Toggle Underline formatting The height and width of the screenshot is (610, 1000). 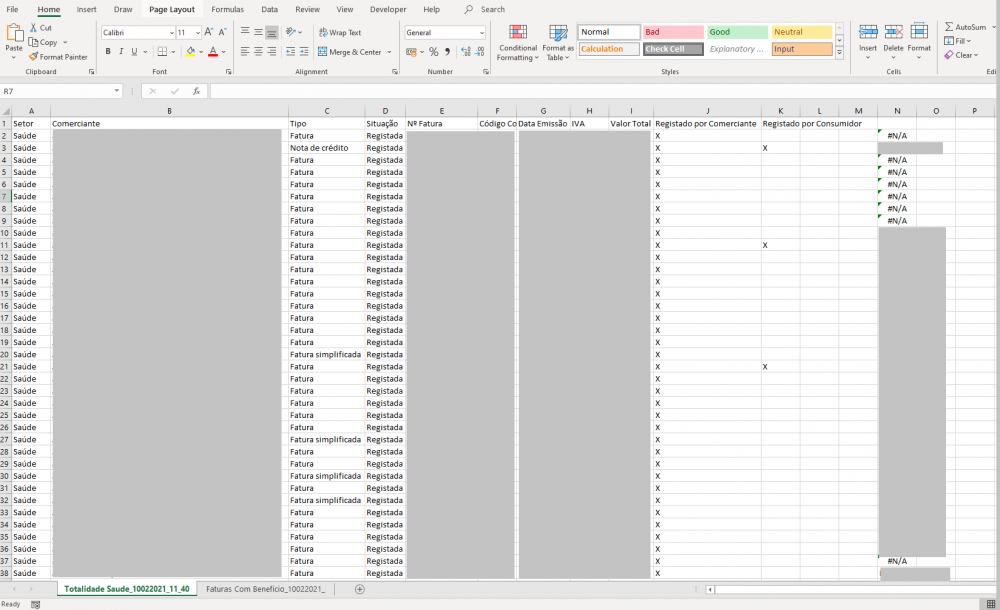pos(134,52)
